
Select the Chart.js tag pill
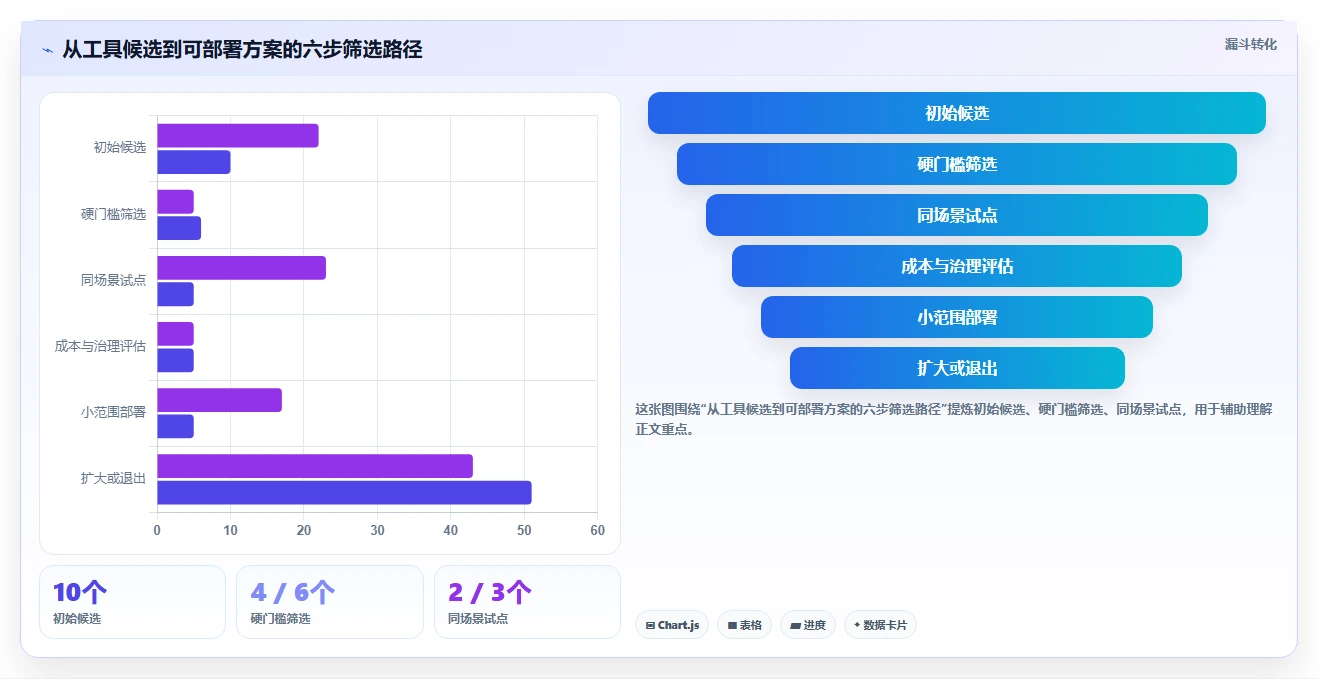tap(672, 625)
